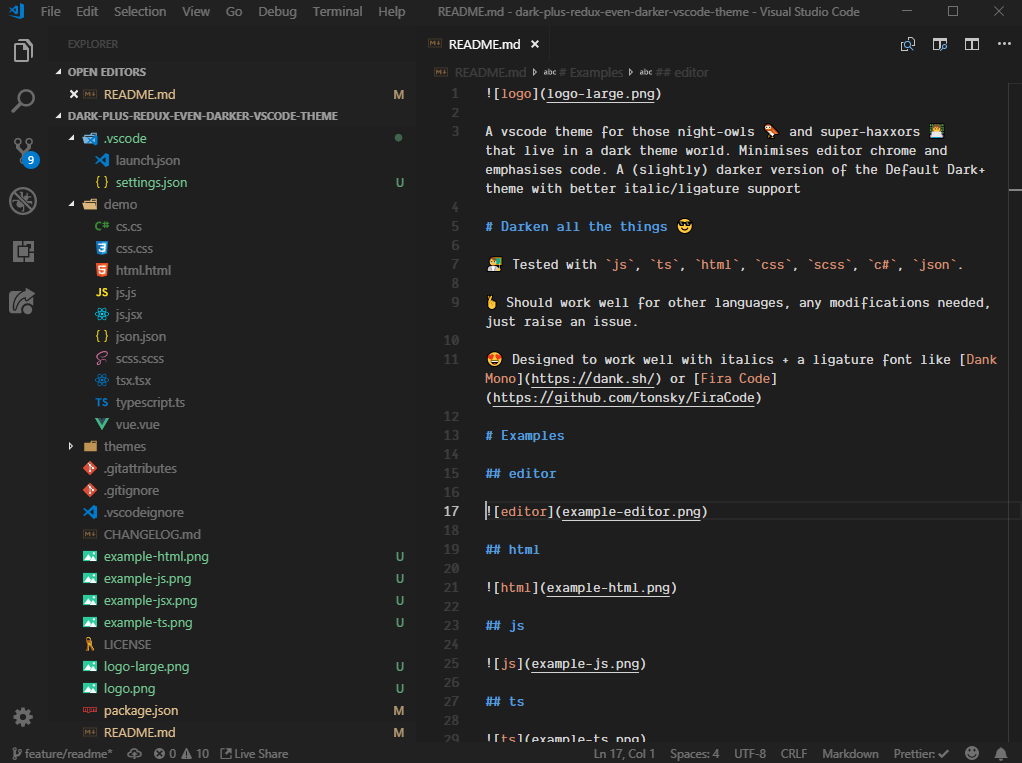Click Ln 17, Col 1 to go to a line
The width and height of the screenshot is (1022, 763).
click(624, 753)
